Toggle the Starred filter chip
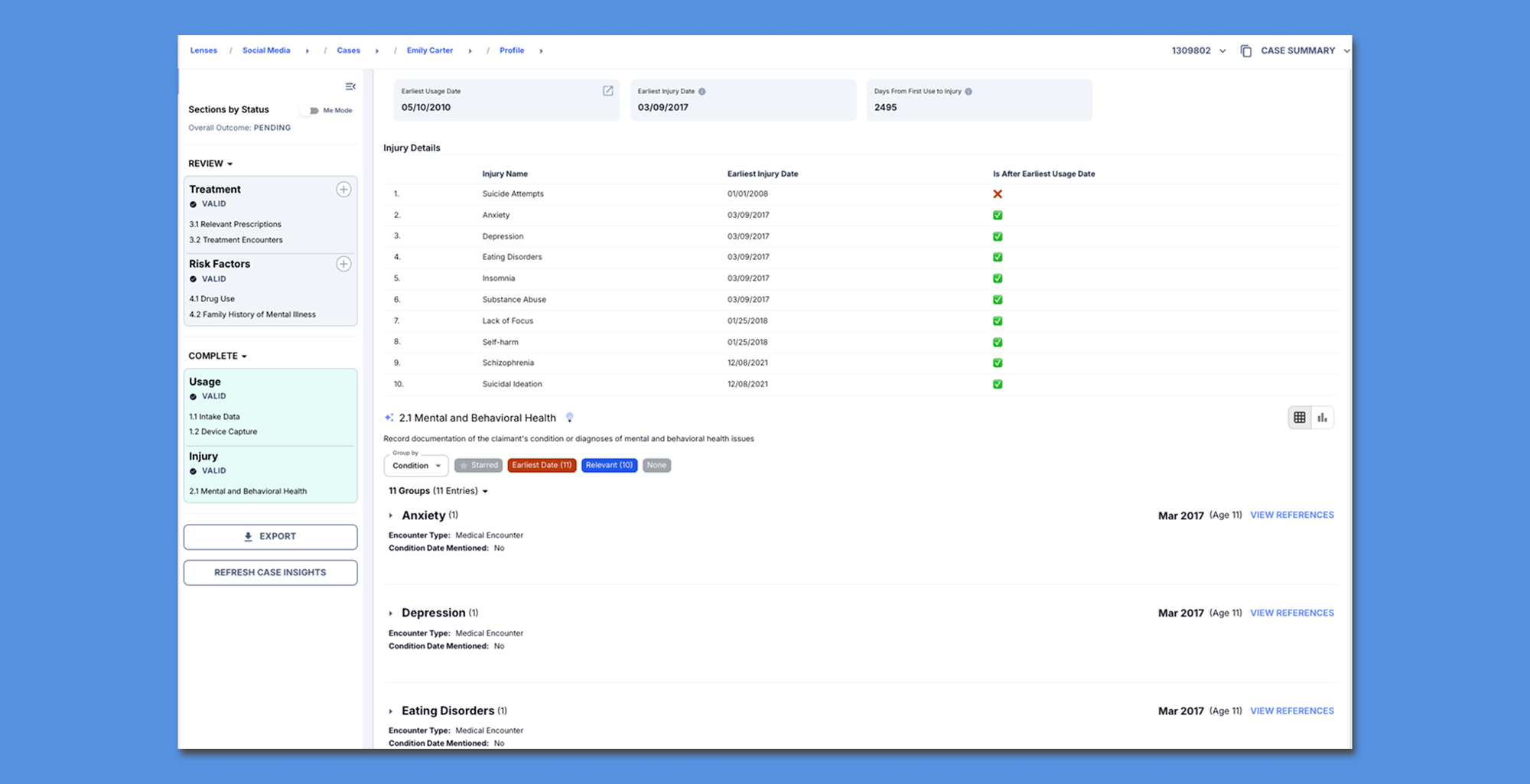The image size is (1530, 784). (x=479, y=465)
